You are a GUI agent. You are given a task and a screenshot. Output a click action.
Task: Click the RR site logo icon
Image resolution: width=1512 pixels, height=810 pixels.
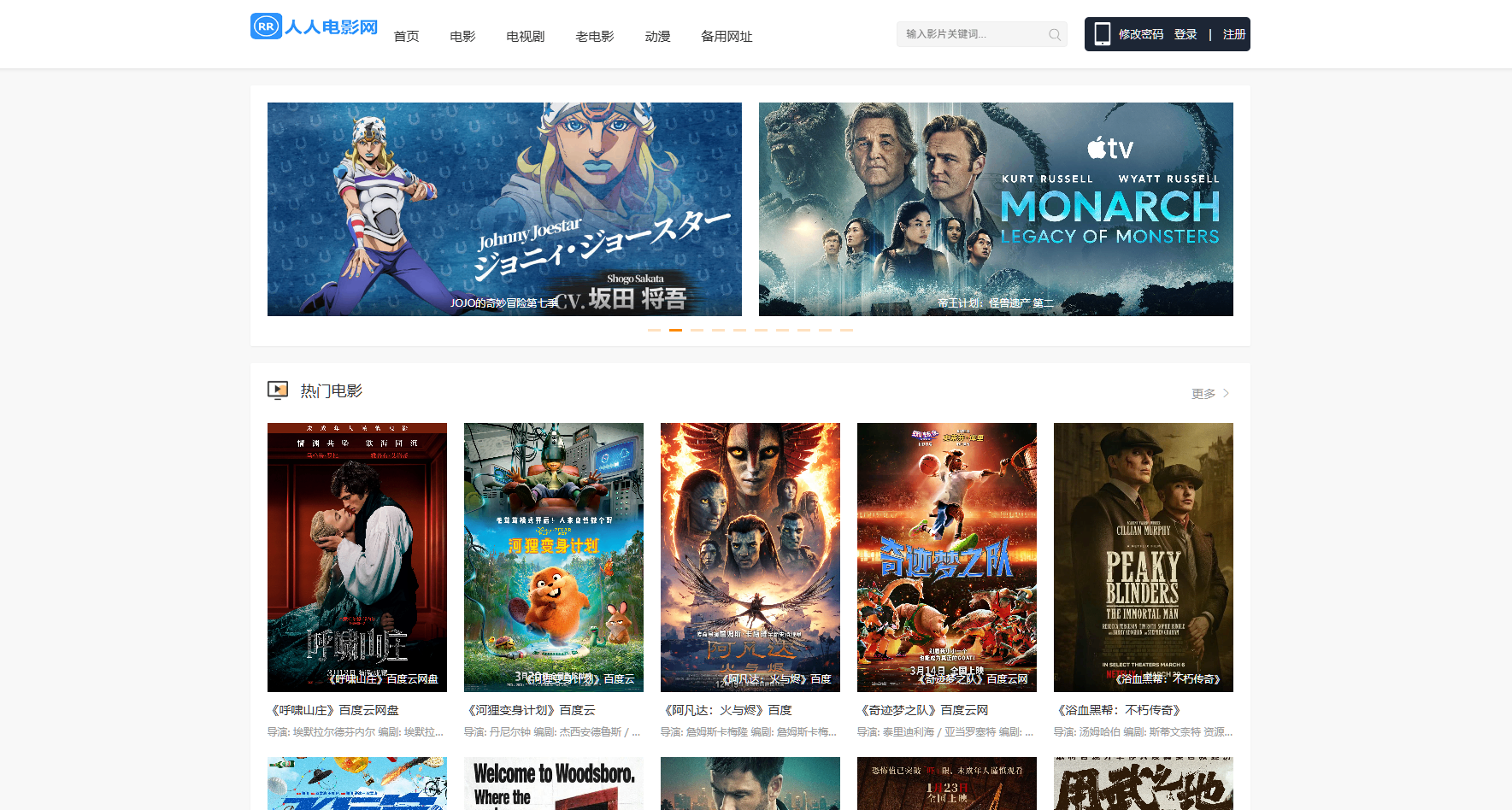[x=266, y=26]
